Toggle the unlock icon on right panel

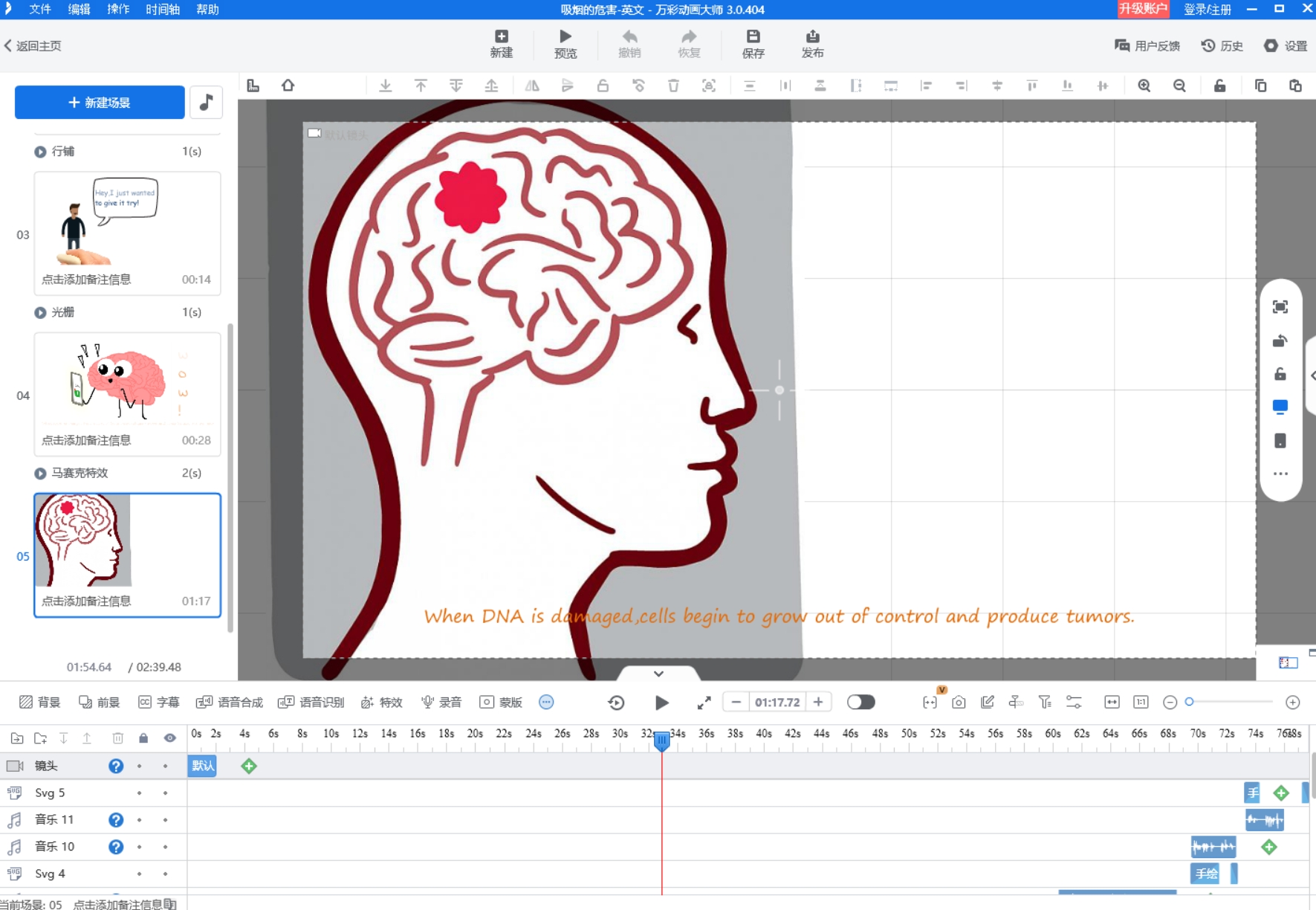tap(1280, 374)
